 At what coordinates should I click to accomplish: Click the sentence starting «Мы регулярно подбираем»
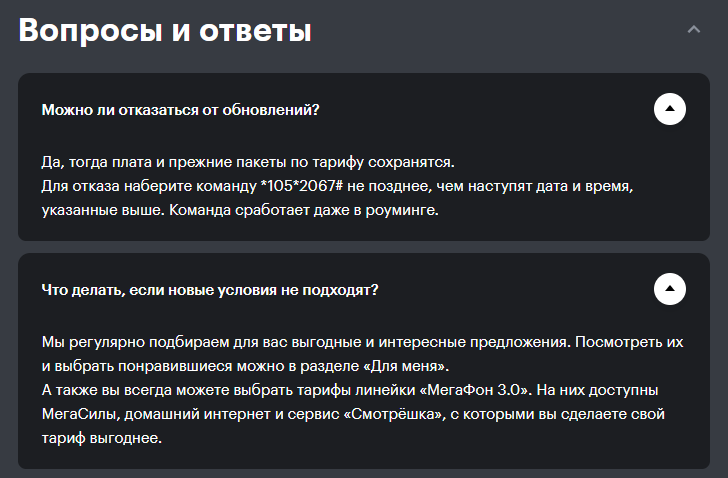[306, 342]
